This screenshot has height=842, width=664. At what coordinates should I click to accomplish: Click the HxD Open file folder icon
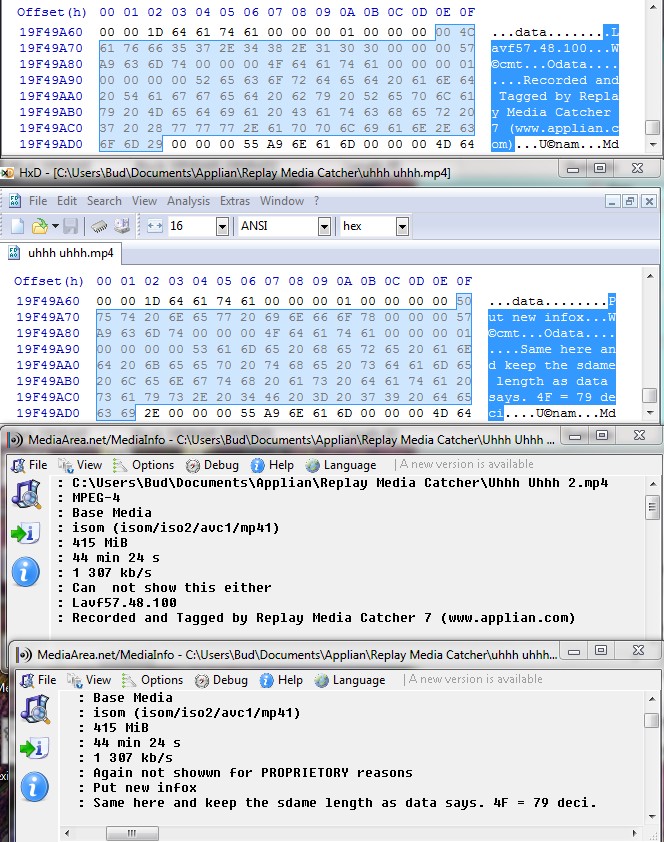[x=40, y=226]
